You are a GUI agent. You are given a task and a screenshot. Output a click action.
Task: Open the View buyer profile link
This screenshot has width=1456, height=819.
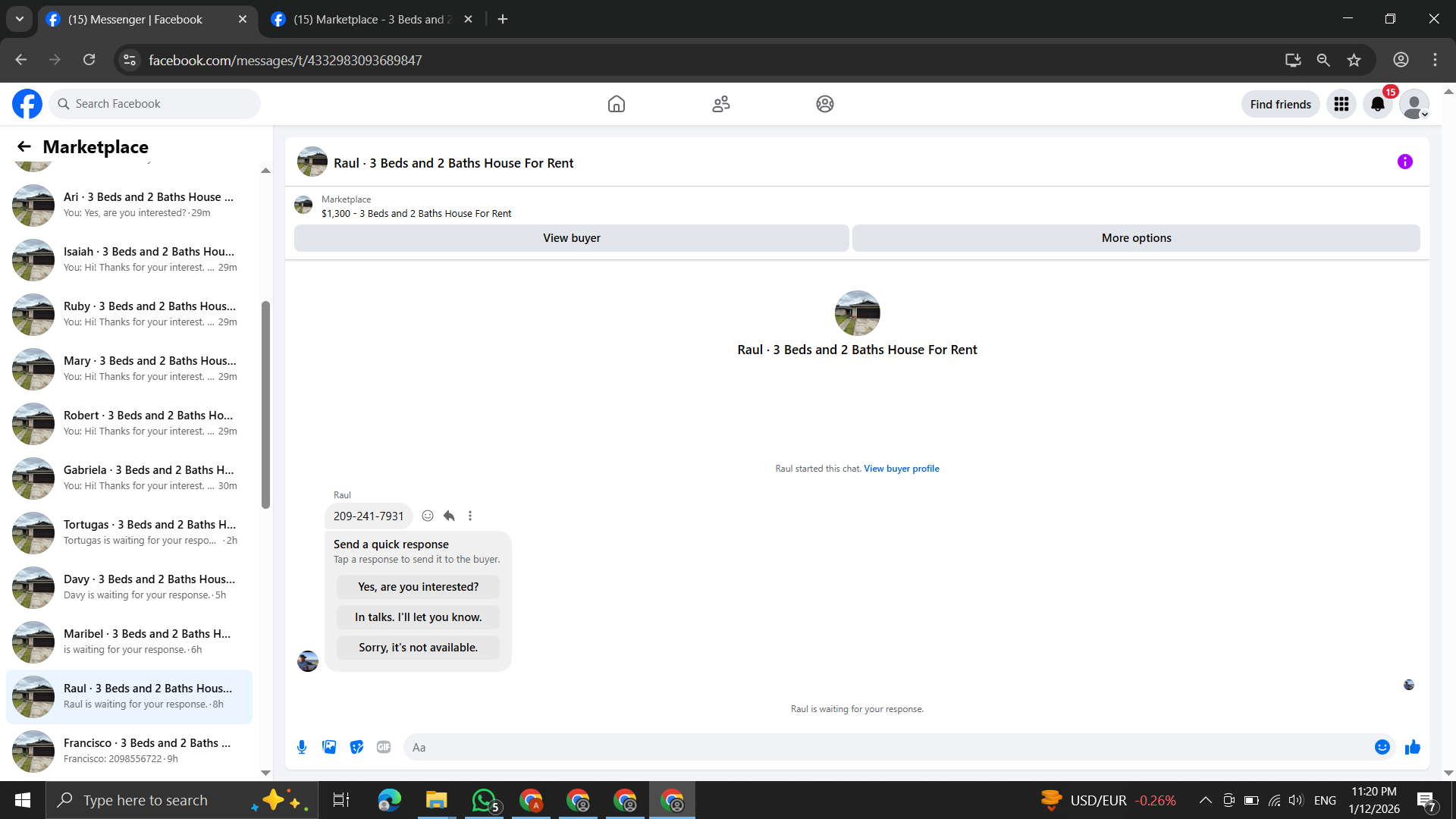(x=901, y=469)
